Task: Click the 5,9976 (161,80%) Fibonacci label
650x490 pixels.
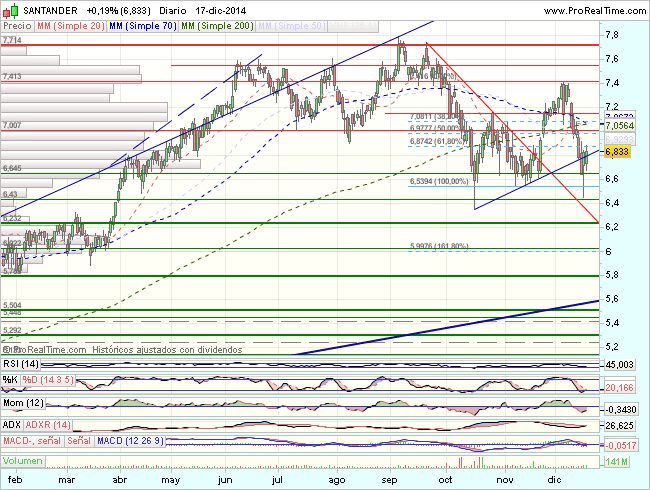Action: pyautogui.click(x=439, y=246)
